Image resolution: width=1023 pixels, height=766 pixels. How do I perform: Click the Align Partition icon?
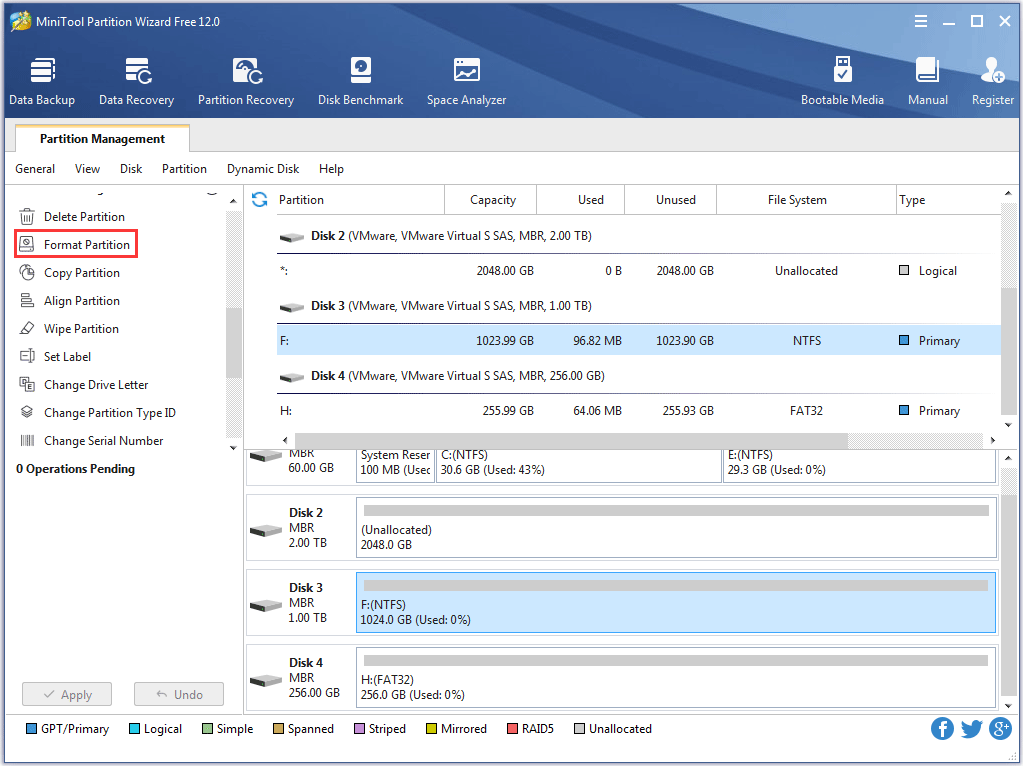(x=27, y=300)
